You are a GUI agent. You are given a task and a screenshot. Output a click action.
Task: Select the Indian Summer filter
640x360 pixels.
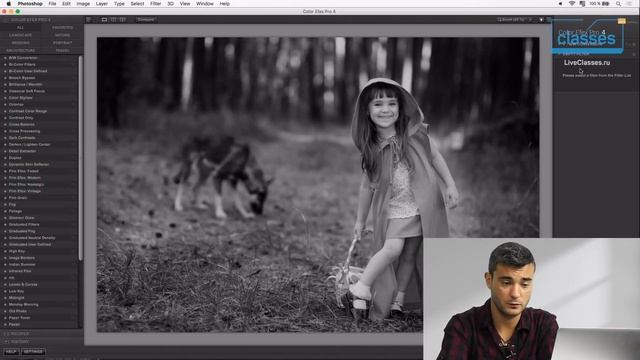(x=22, y=264)
